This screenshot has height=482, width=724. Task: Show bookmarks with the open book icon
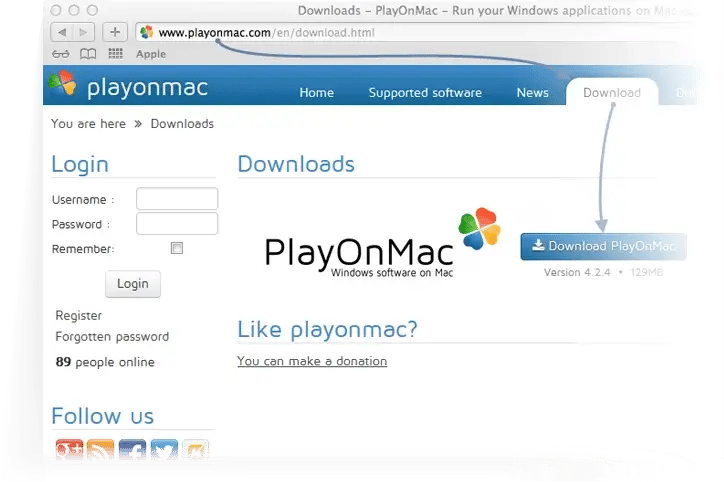coord(88,54)
